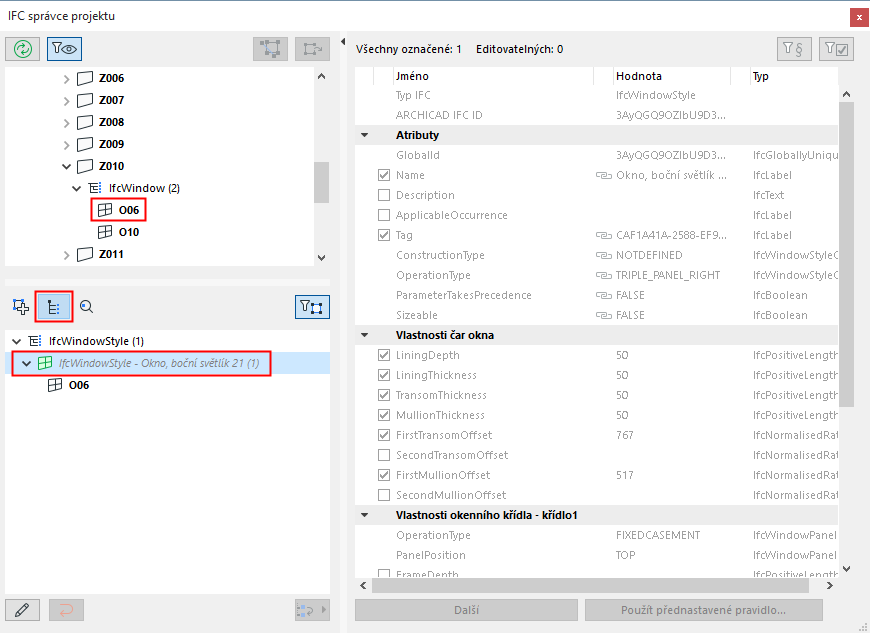Screen dimensions: 870x633
Task: Click link icon beside TRIPLE_PANEL_RIGHT
Action: [x=604, y=275]
